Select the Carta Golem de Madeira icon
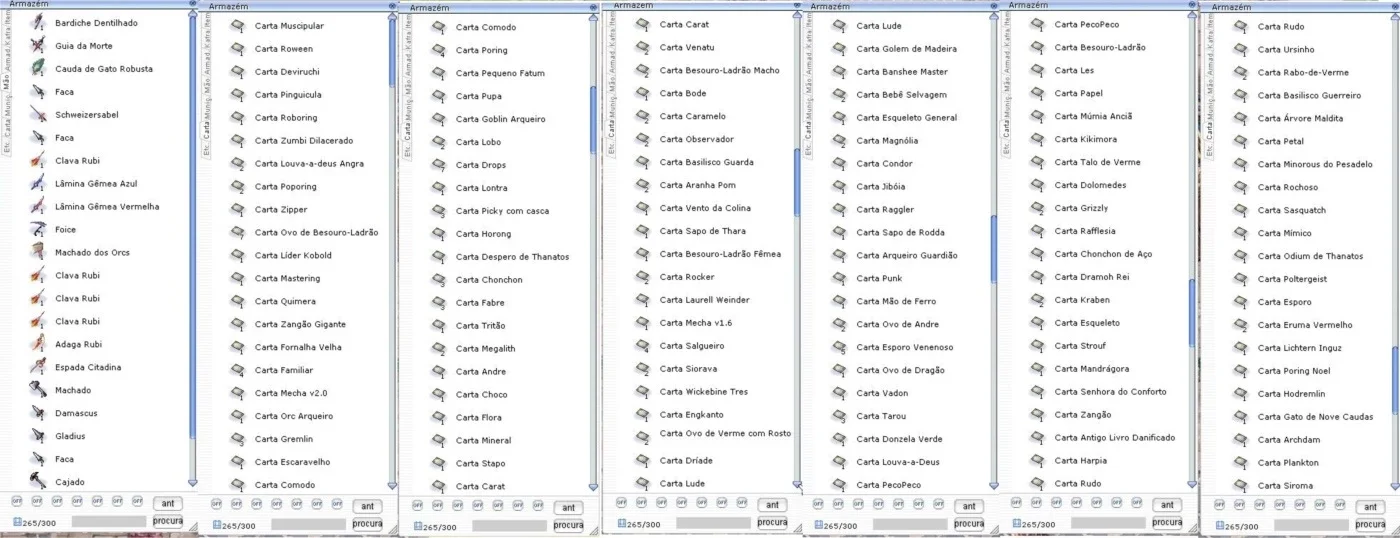This screenshot has width=1400, height=538. [x=839, y=48]
